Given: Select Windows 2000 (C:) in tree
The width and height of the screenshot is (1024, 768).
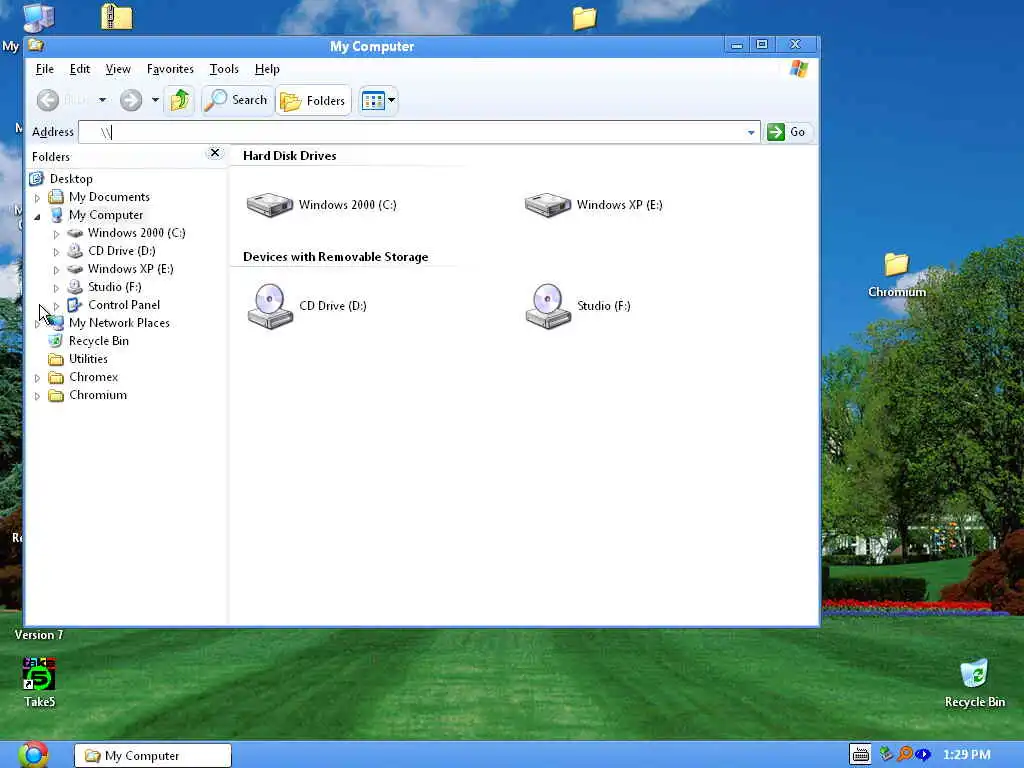Looking at the screenshot, I should pos(136,232).
